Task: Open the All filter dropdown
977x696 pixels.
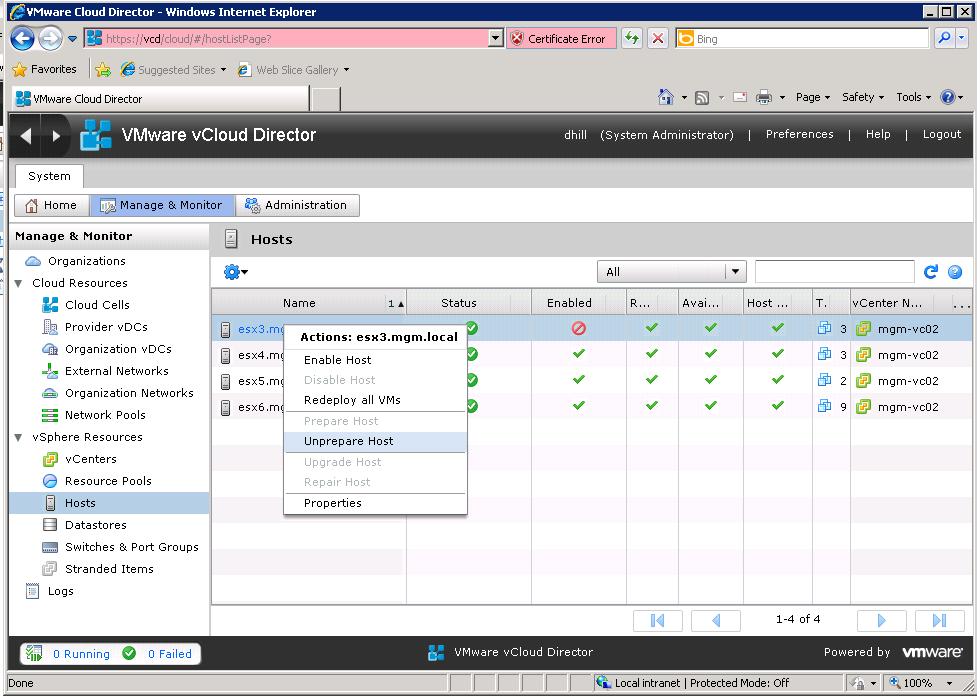Action: click(x=671, y=272)
